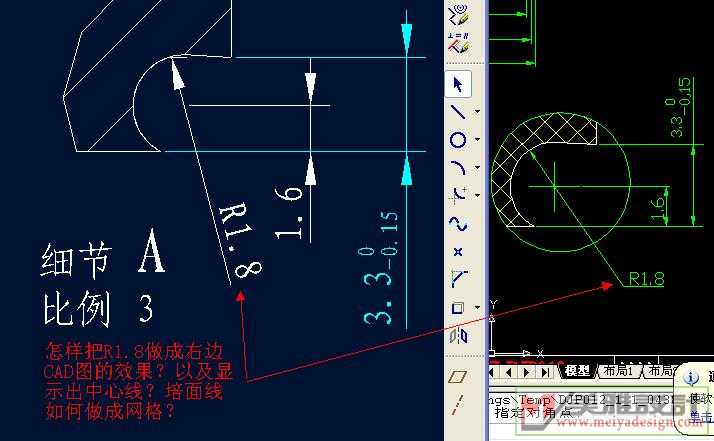Choose the Line sketch tool
Image resolution: width=714 pixels, height=441 pixels.
click(458, 111)
